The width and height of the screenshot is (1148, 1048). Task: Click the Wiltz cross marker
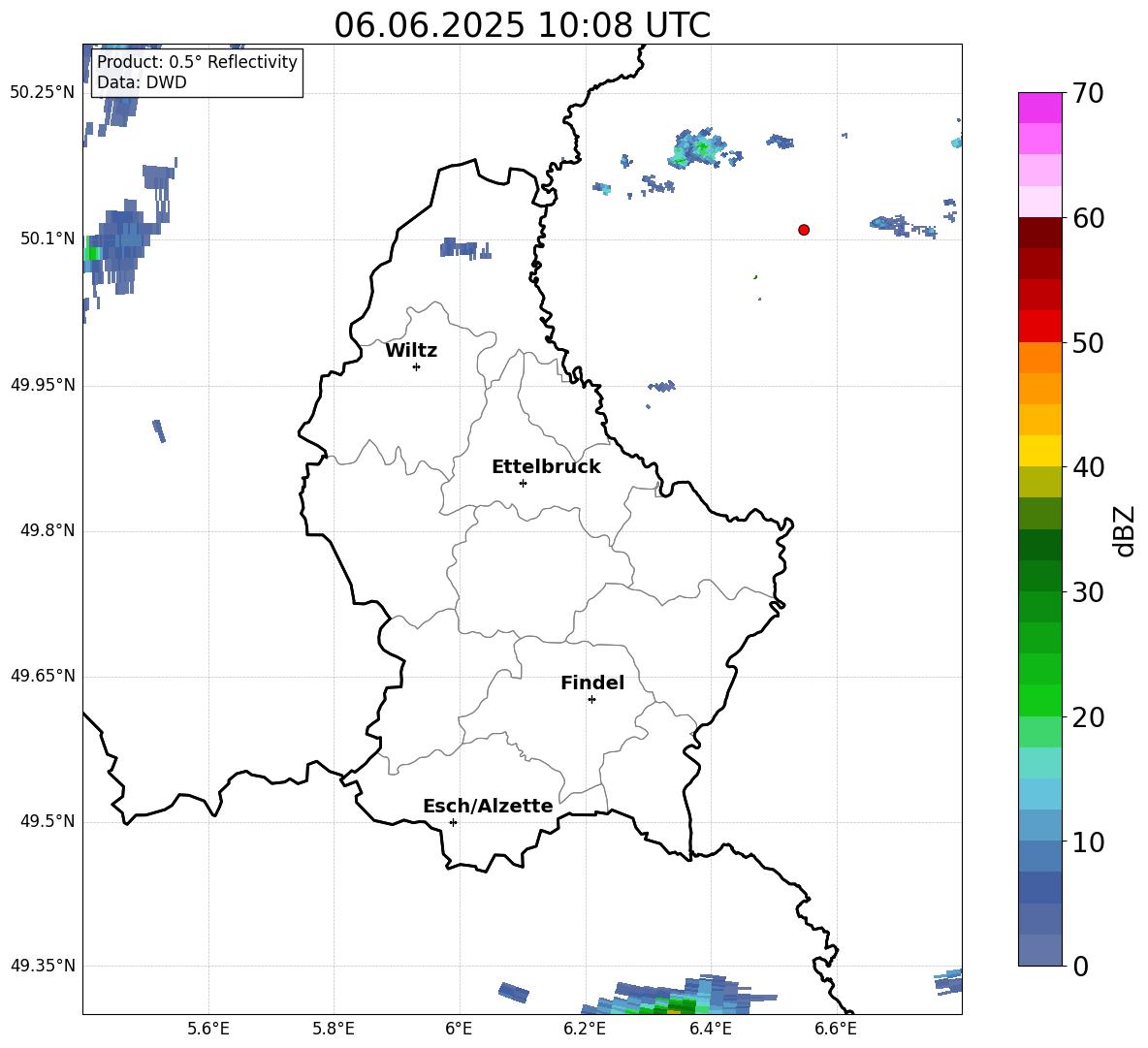[417, 366]
